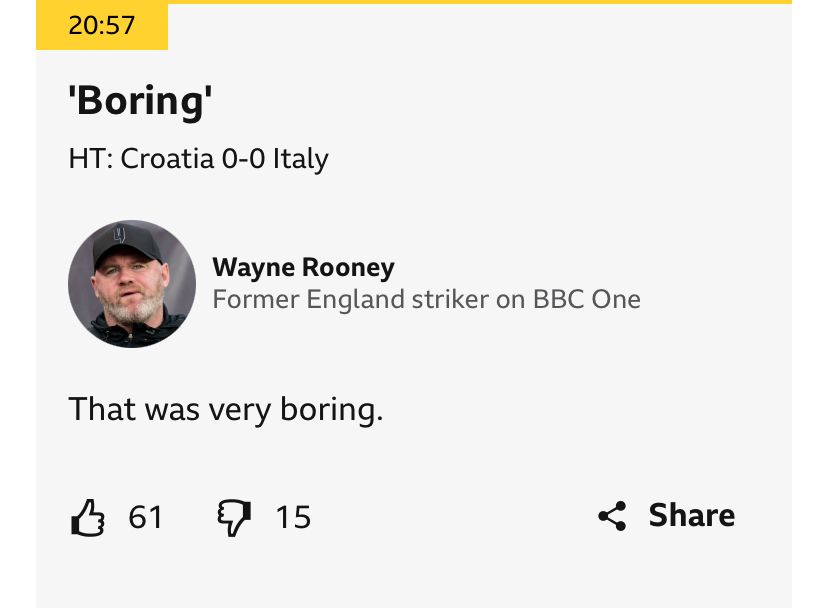Click the share arrow icon
Viewport: 828px width, 612px height.
(612, 516)
